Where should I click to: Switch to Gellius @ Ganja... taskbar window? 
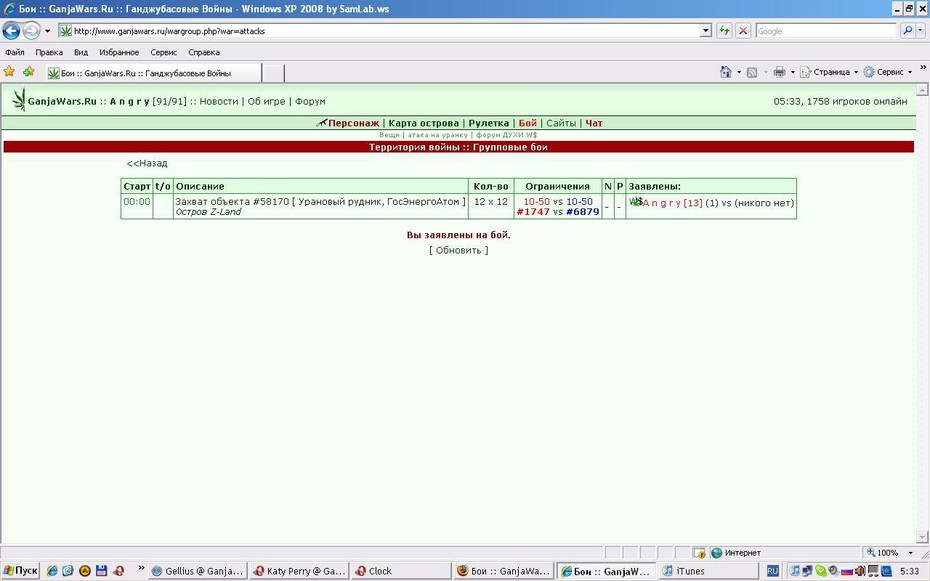coord(197,571)
